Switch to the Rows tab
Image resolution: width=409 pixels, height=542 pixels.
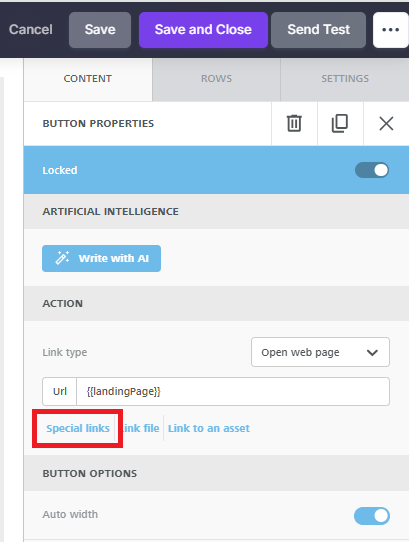click(x=216, y=79)
